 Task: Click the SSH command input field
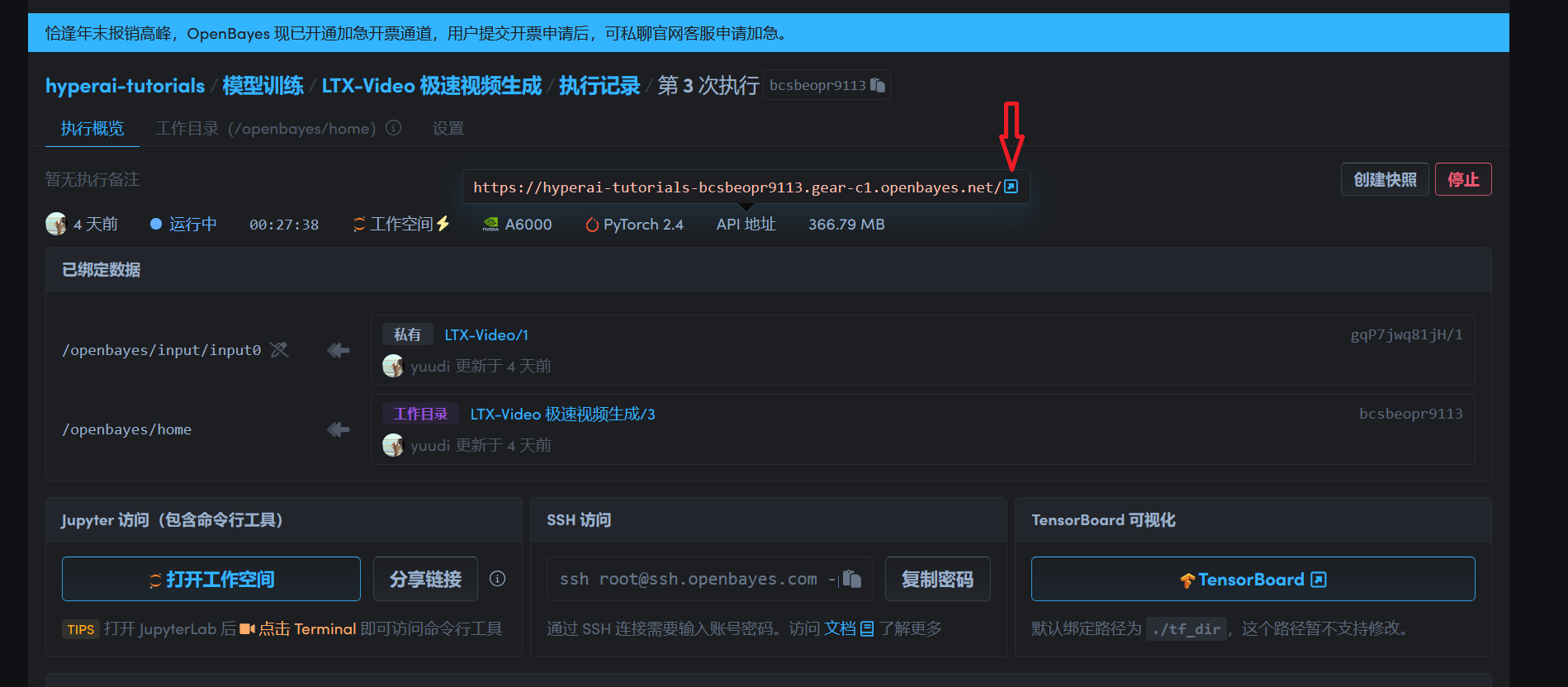pyautogui.click(x=689, y=579)
